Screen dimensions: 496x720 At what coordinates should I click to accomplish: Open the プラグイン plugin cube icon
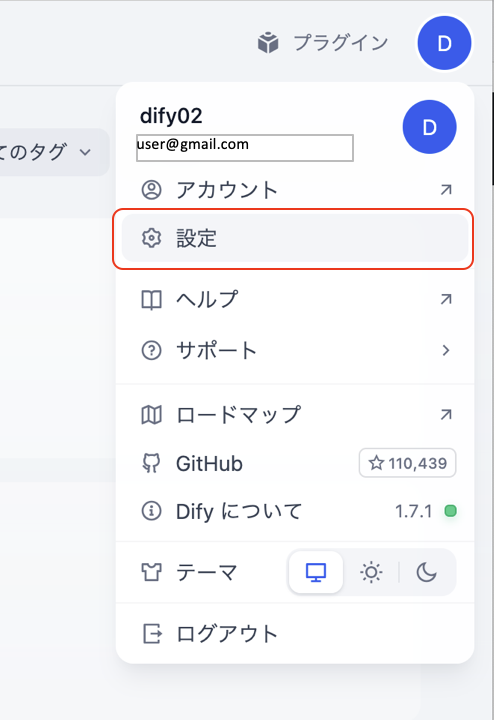coord(268,43)
